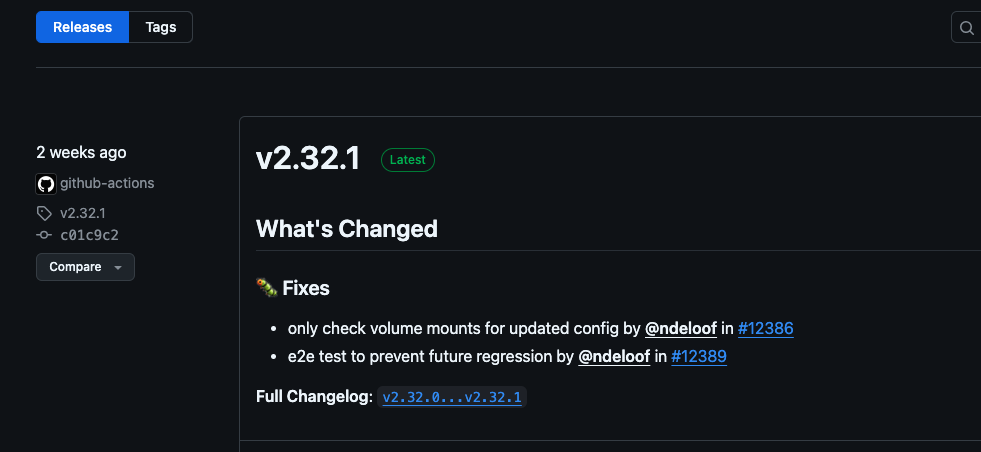
Task: Switch to the Releases tab
Action: click(x=83, y=27)
